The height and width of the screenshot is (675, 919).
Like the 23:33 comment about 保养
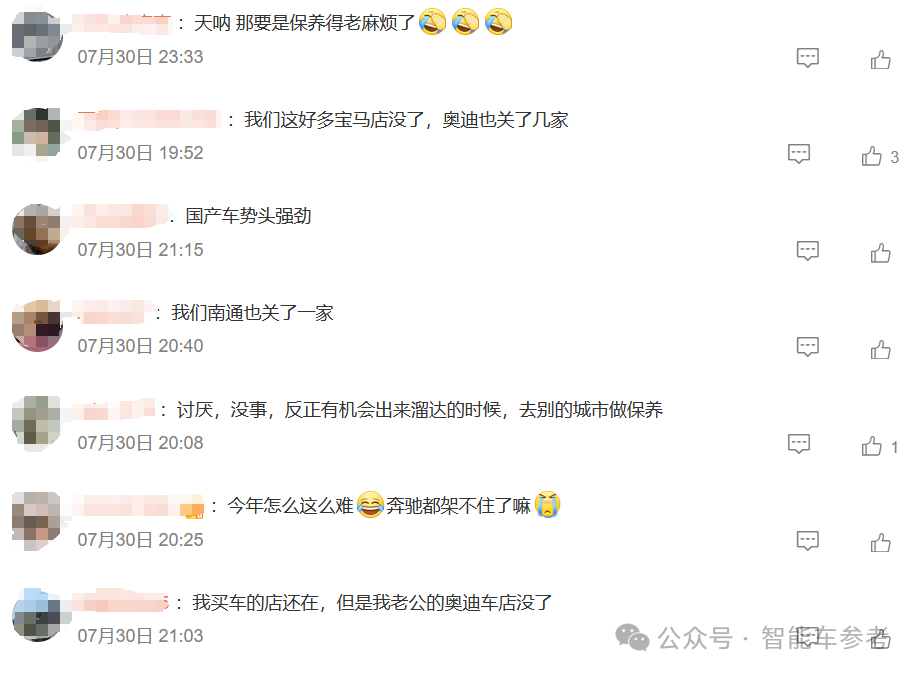point(880,59)
